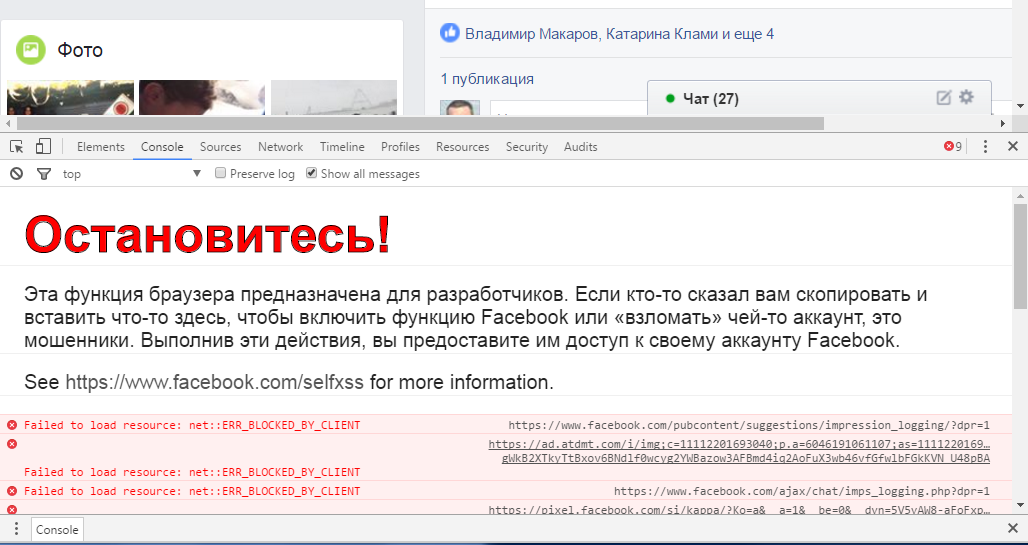This screenshot has width=1028, height=545.
Task: Click error icon of imps_logging.php row
Action: point(12,491)
